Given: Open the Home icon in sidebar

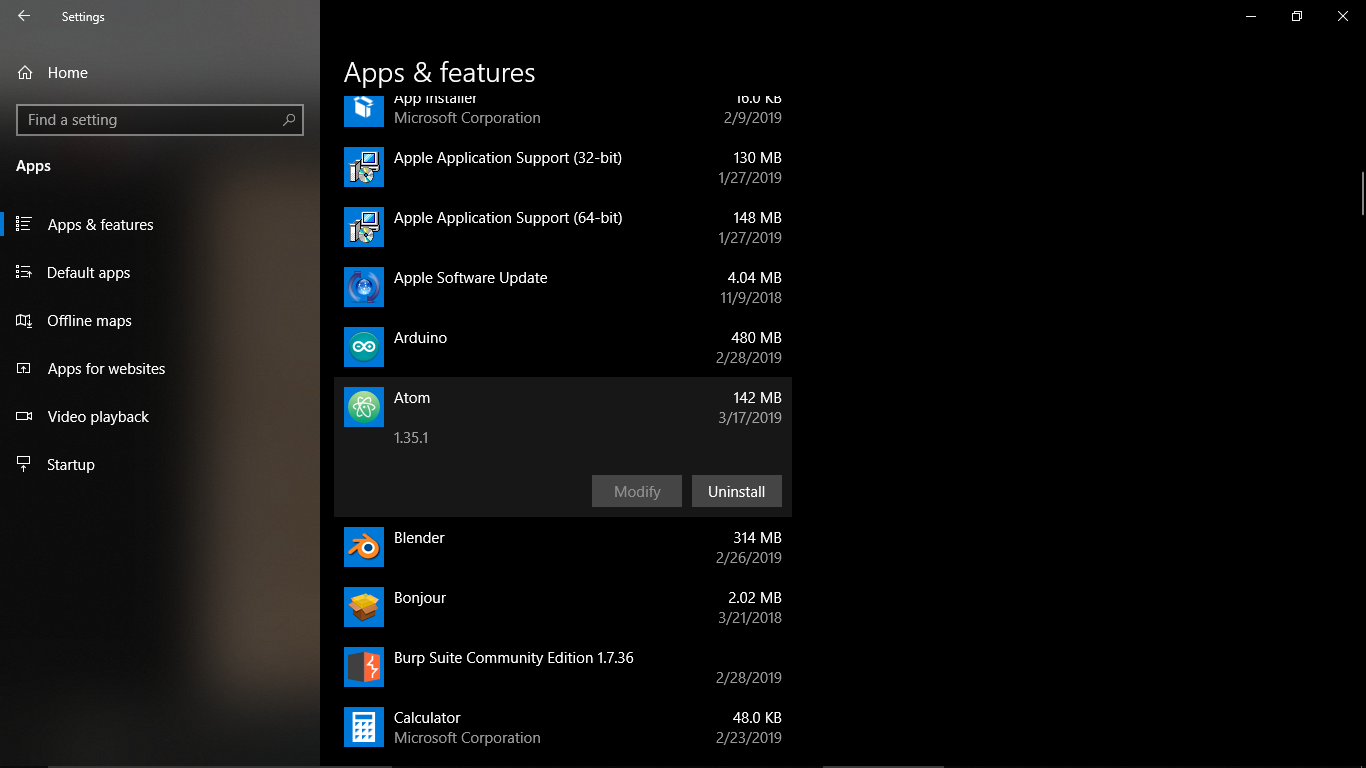Looking at the screenshot, I should point(25,73).
